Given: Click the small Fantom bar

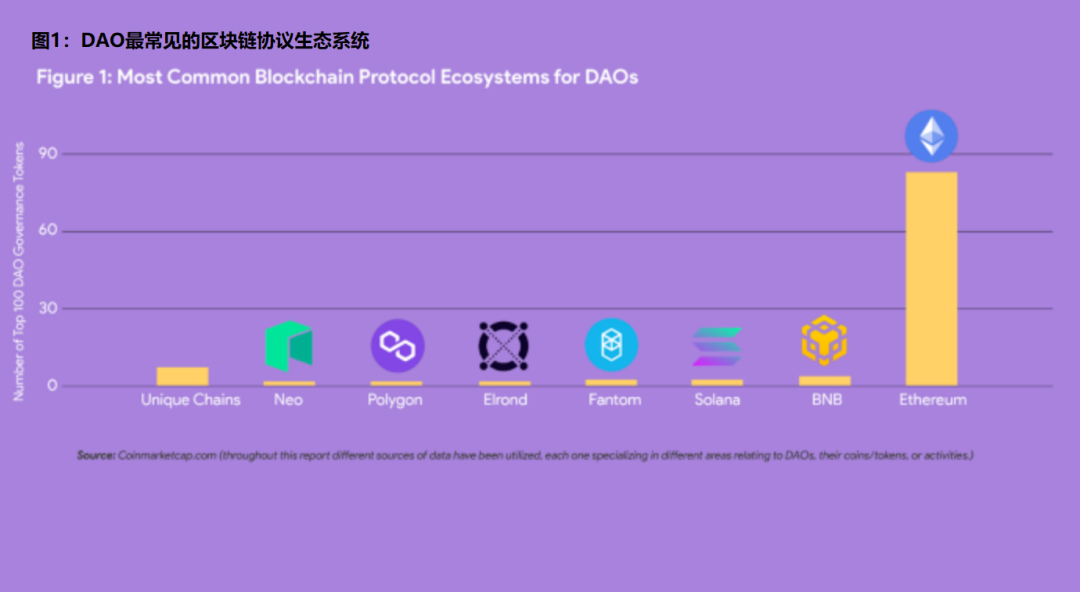Looking at the screenshot, I should coord(612,382).
